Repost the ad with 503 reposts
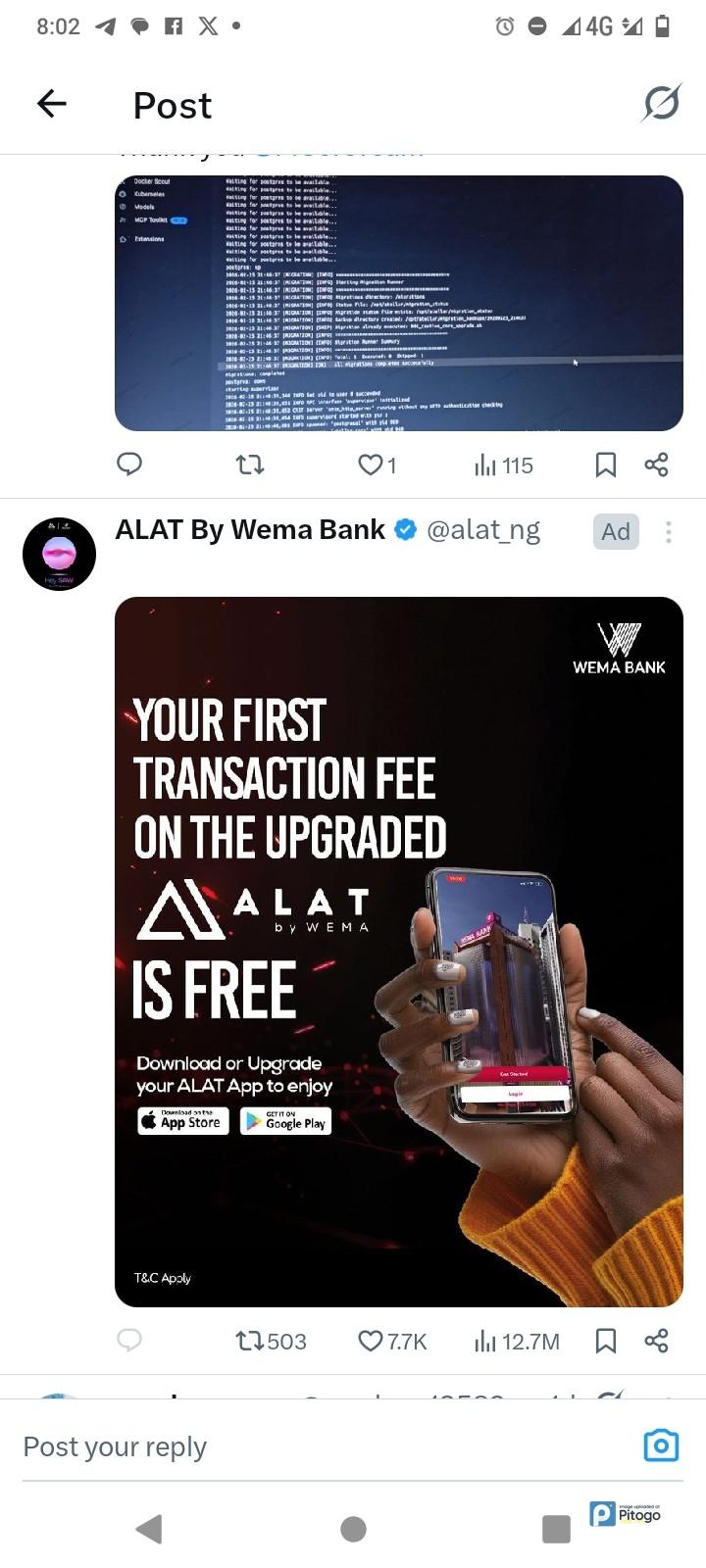Screen dimensions: 706x1568 pyautogui.click(x=272, y=1341)
